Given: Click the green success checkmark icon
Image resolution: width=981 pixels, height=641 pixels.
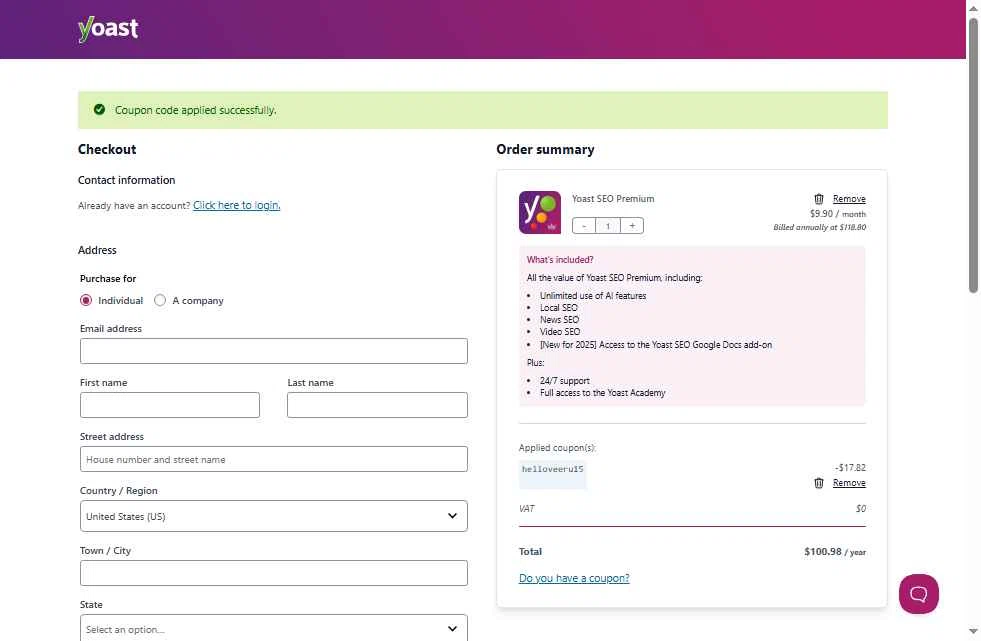Looking at the screenshot, I should 99,109.
